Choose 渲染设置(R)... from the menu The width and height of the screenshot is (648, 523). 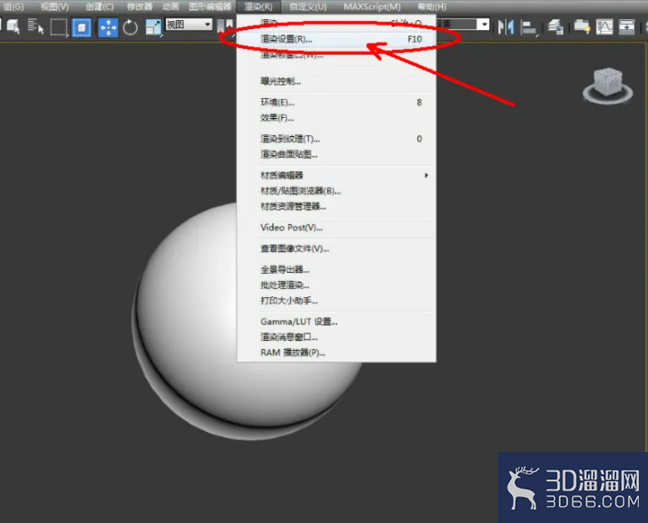(x=336, y=39)
